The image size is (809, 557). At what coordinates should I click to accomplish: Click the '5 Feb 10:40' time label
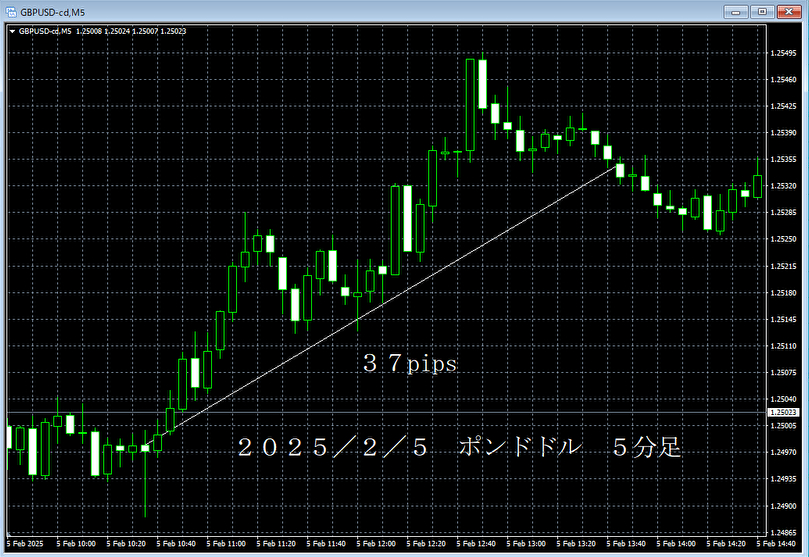176,544
